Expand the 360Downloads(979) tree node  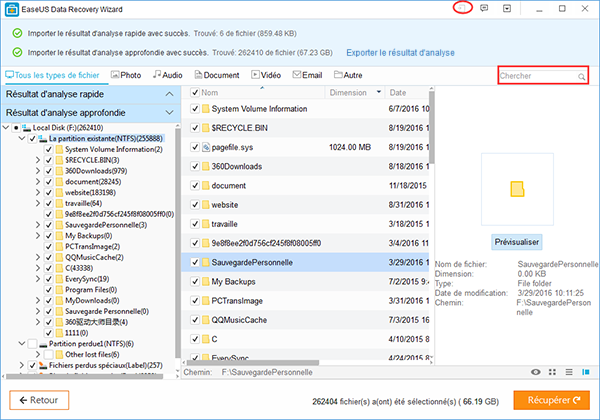point(38,171)
